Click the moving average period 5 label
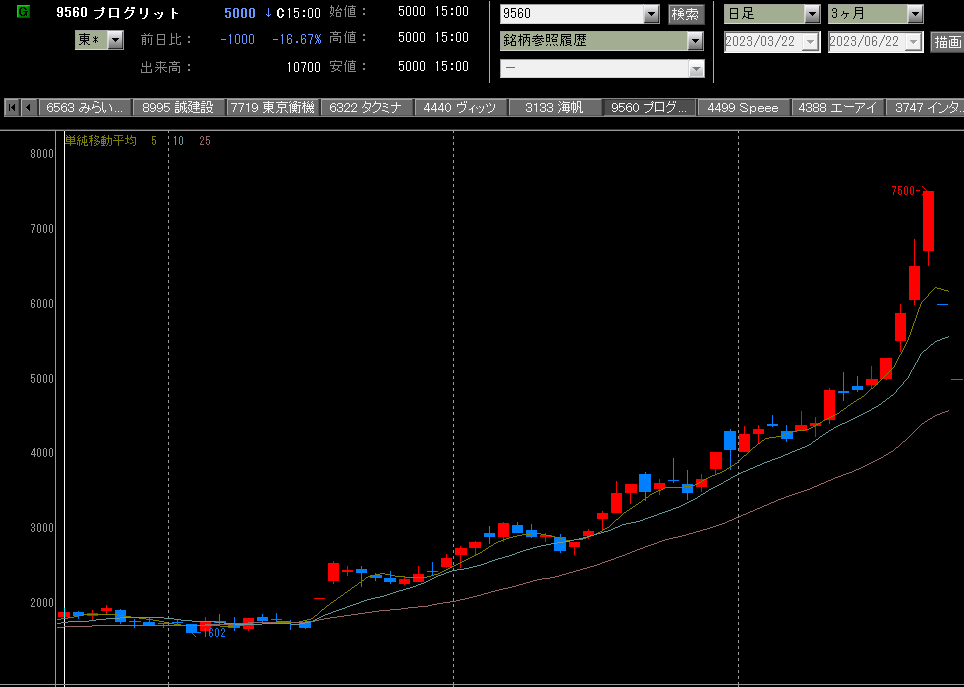The height and width of the screenshot is (687, 964). point(154,141)
